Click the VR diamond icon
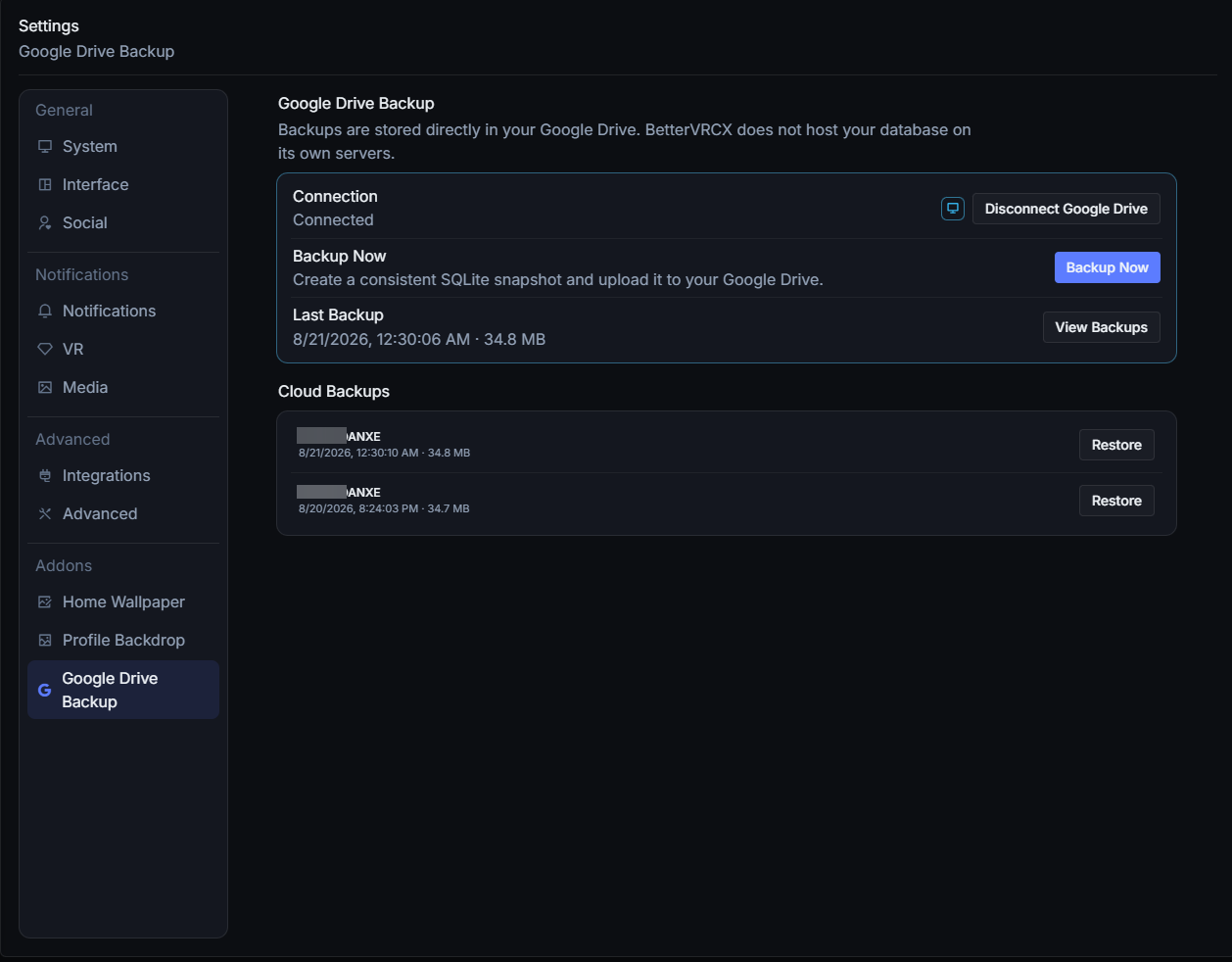The width and height of the screenshot is (1232, 962). click(x=45, y=350)
